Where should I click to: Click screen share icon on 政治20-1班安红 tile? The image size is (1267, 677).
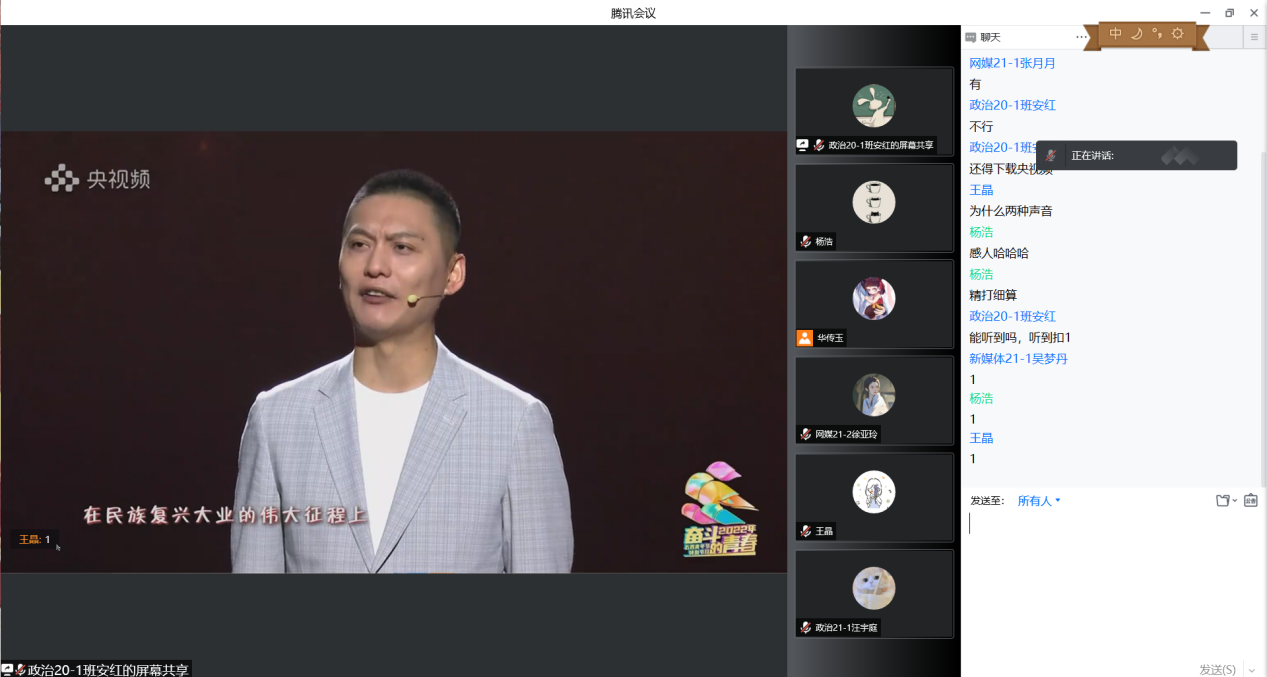coord(802,145)
